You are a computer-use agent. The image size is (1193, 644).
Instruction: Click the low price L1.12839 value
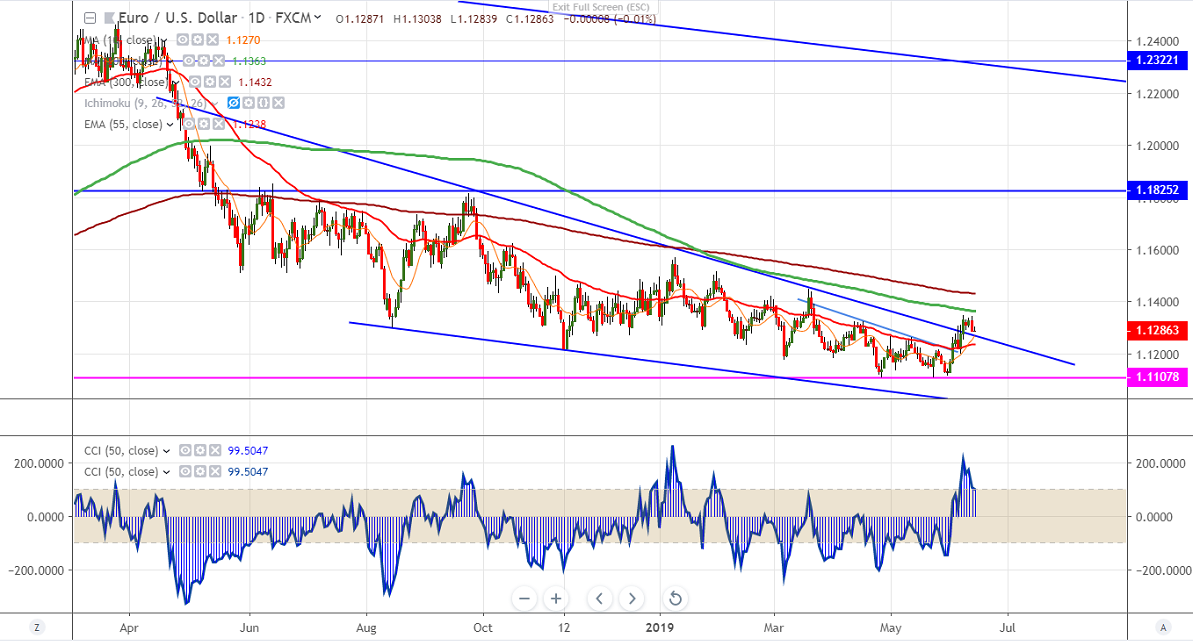[473, 19]
